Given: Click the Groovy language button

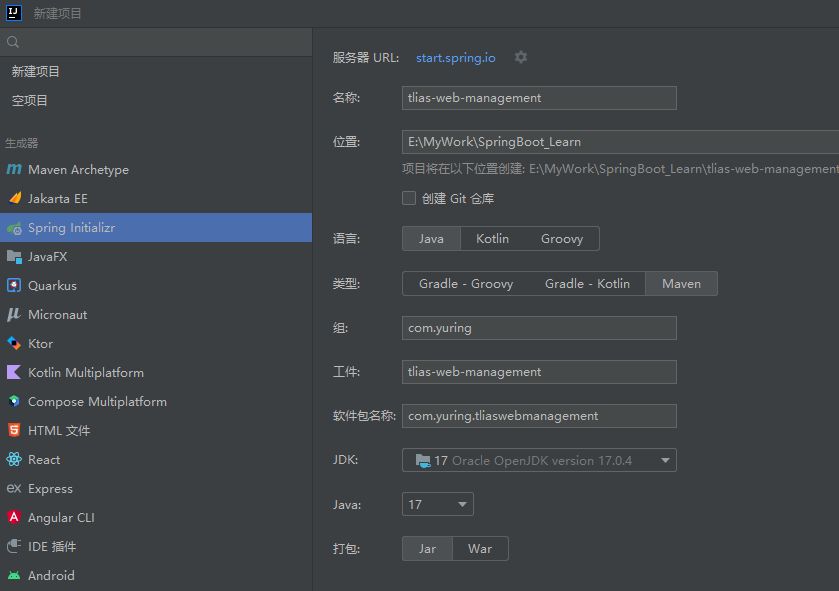Looking at the screenshot, I should (562, 239).
